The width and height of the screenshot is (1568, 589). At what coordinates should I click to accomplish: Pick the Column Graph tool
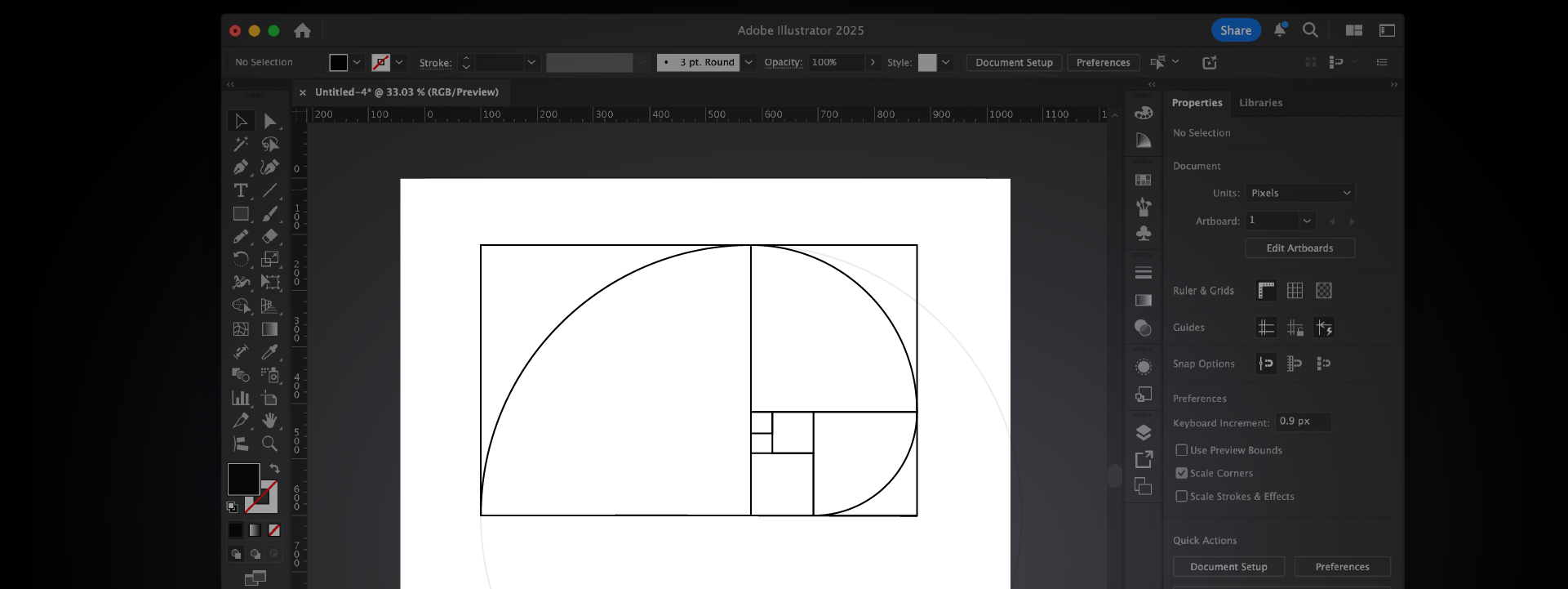(x=241, y=398)
